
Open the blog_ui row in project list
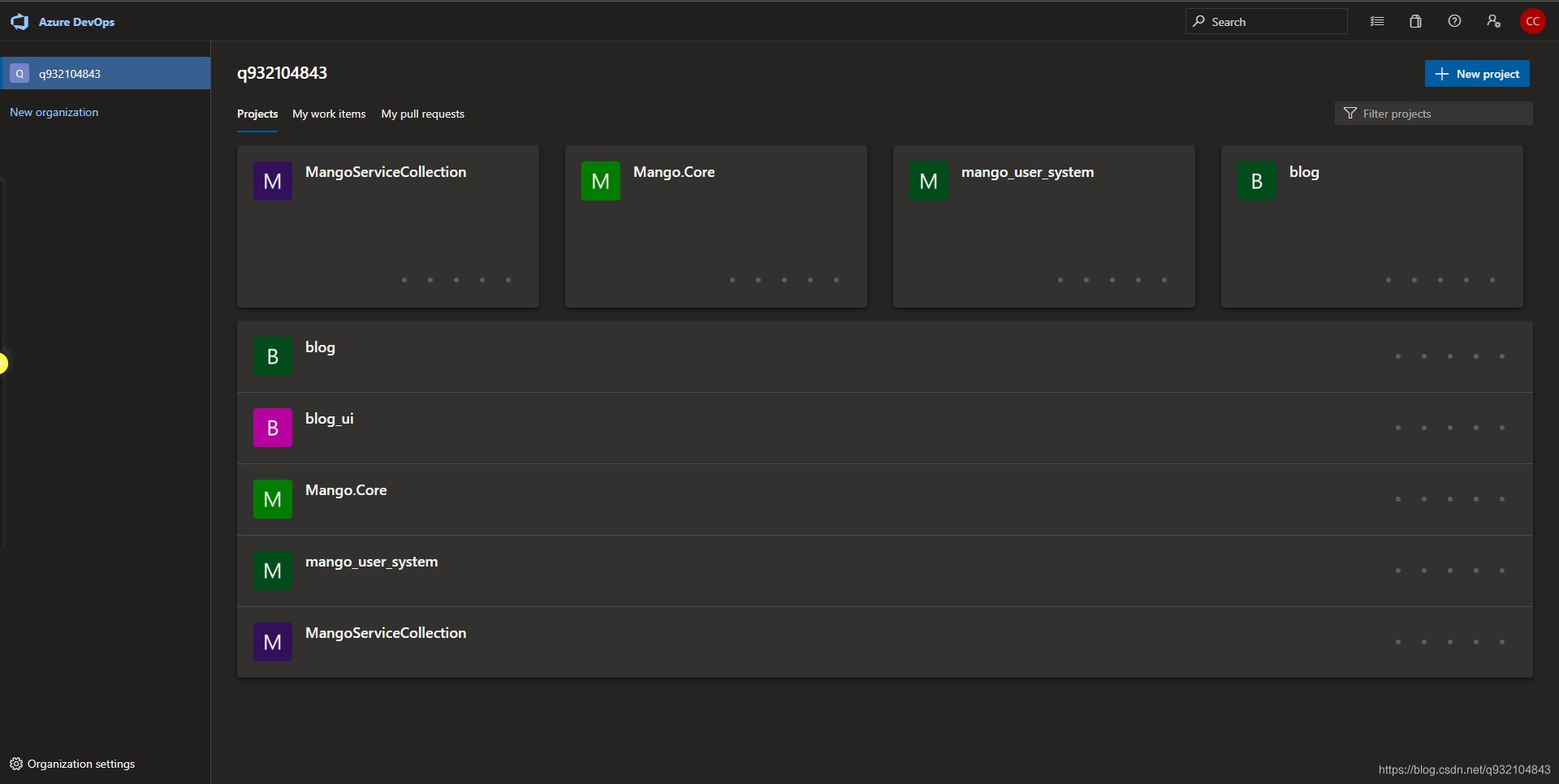tap(885, 428)
